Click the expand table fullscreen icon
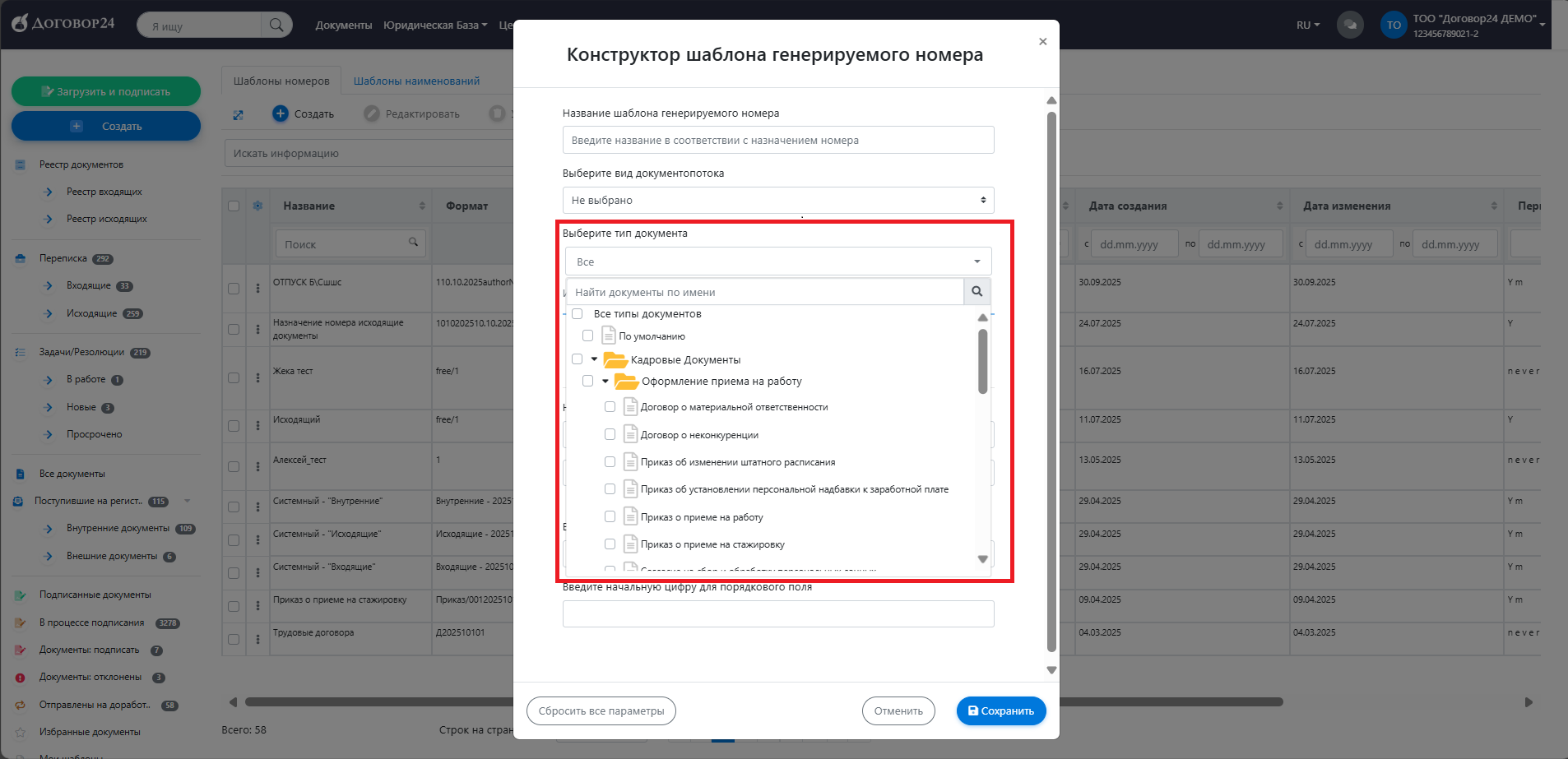The width and height of the screenshot is (1568, 759). click(x=239, y=115)
